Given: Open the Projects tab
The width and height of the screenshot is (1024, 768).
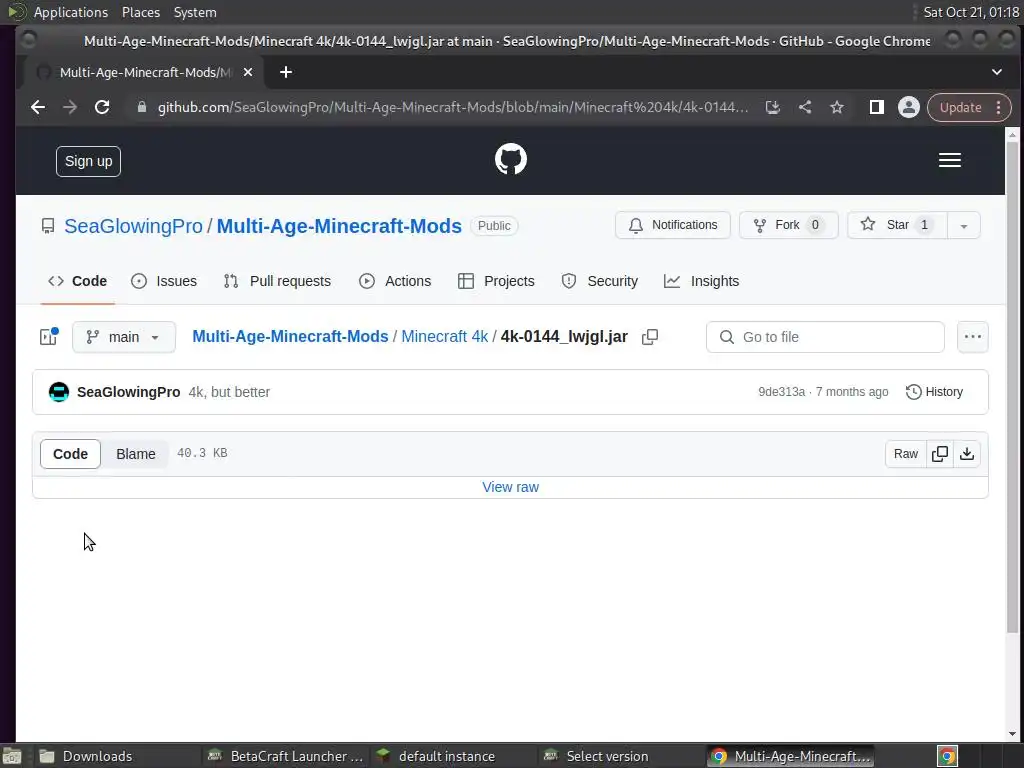Looking at the screenshot, I should pos(496,281).
